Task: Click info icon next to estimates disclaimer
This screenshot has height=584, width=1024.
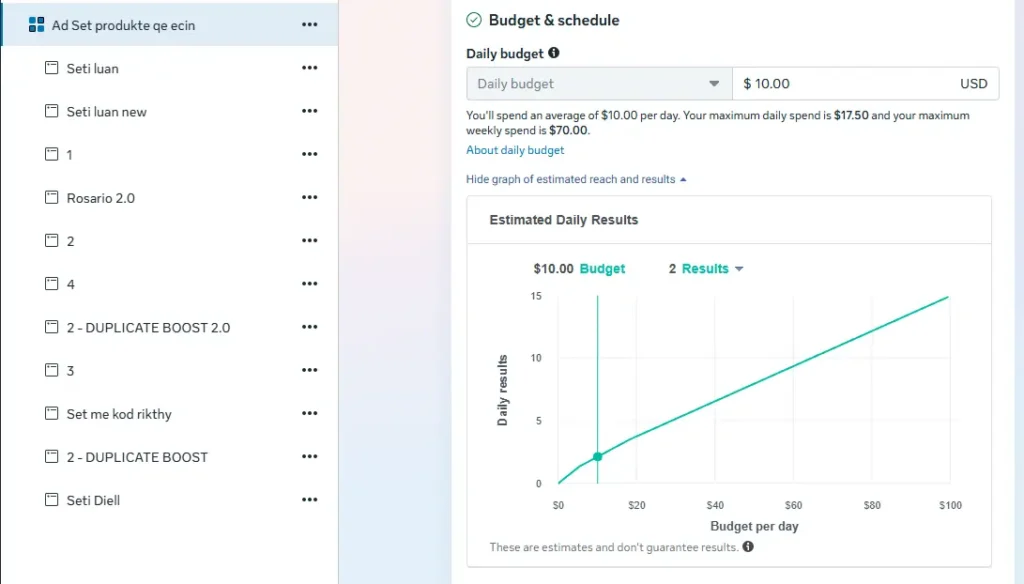Action: (748, 547)
